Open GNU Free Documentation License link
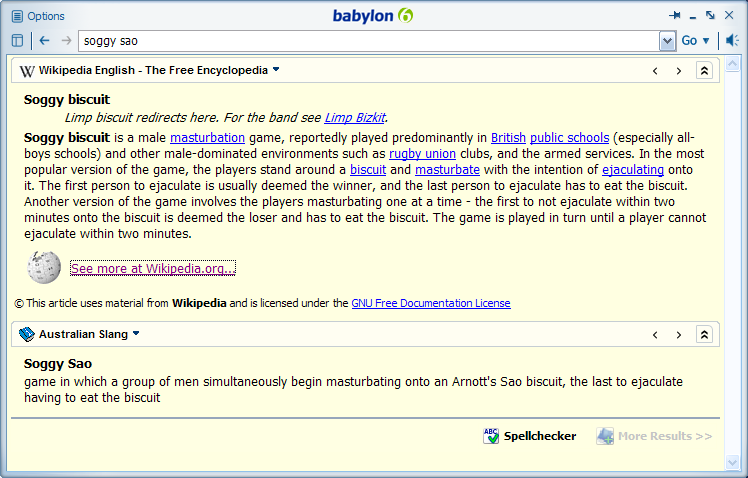The image size is (748, 478). (x=431, y=303)
